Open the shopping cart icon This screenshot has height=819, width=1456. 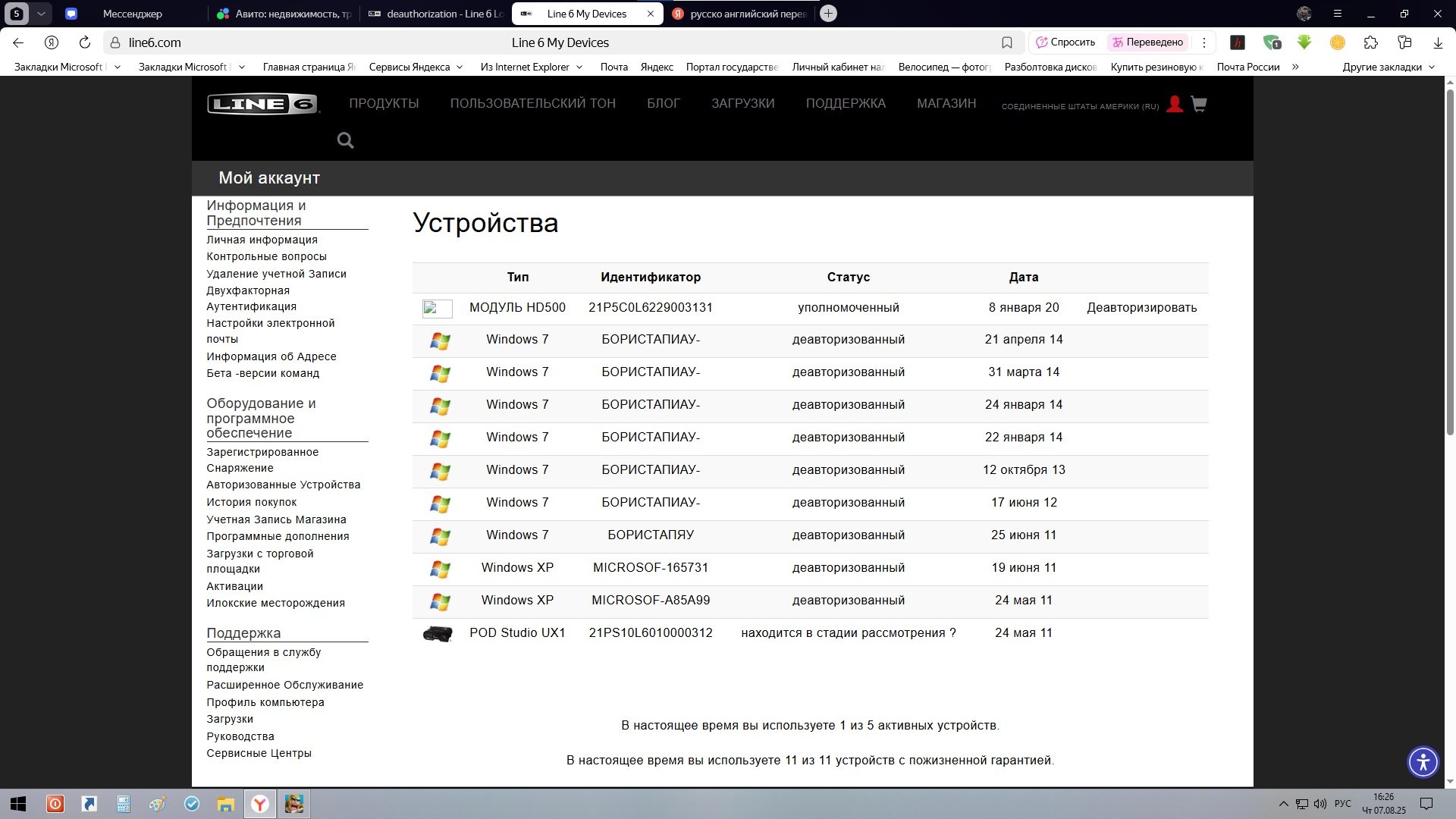[x=1198, y=104]
